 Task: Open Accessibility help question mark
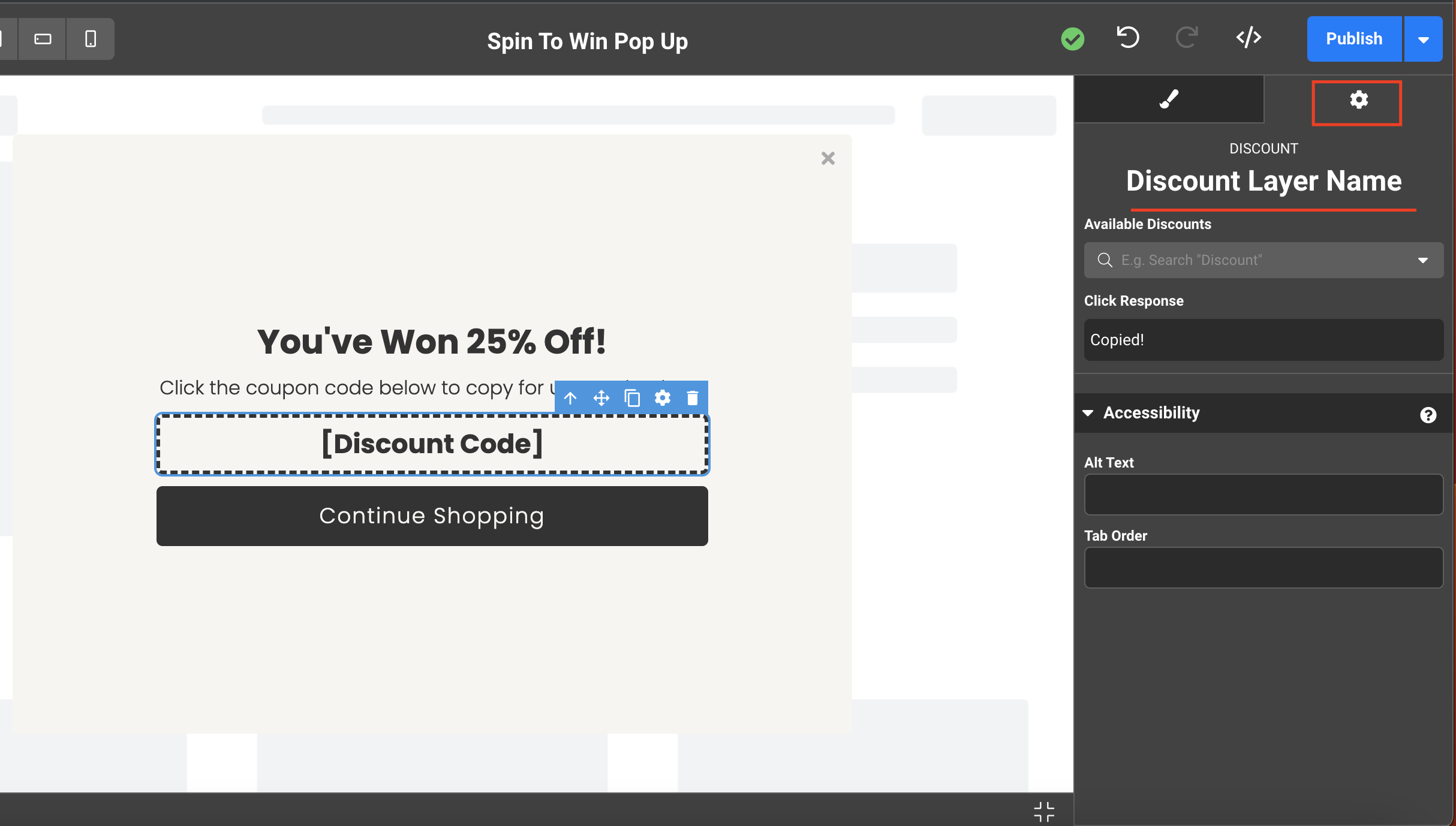pos(1428,415)
